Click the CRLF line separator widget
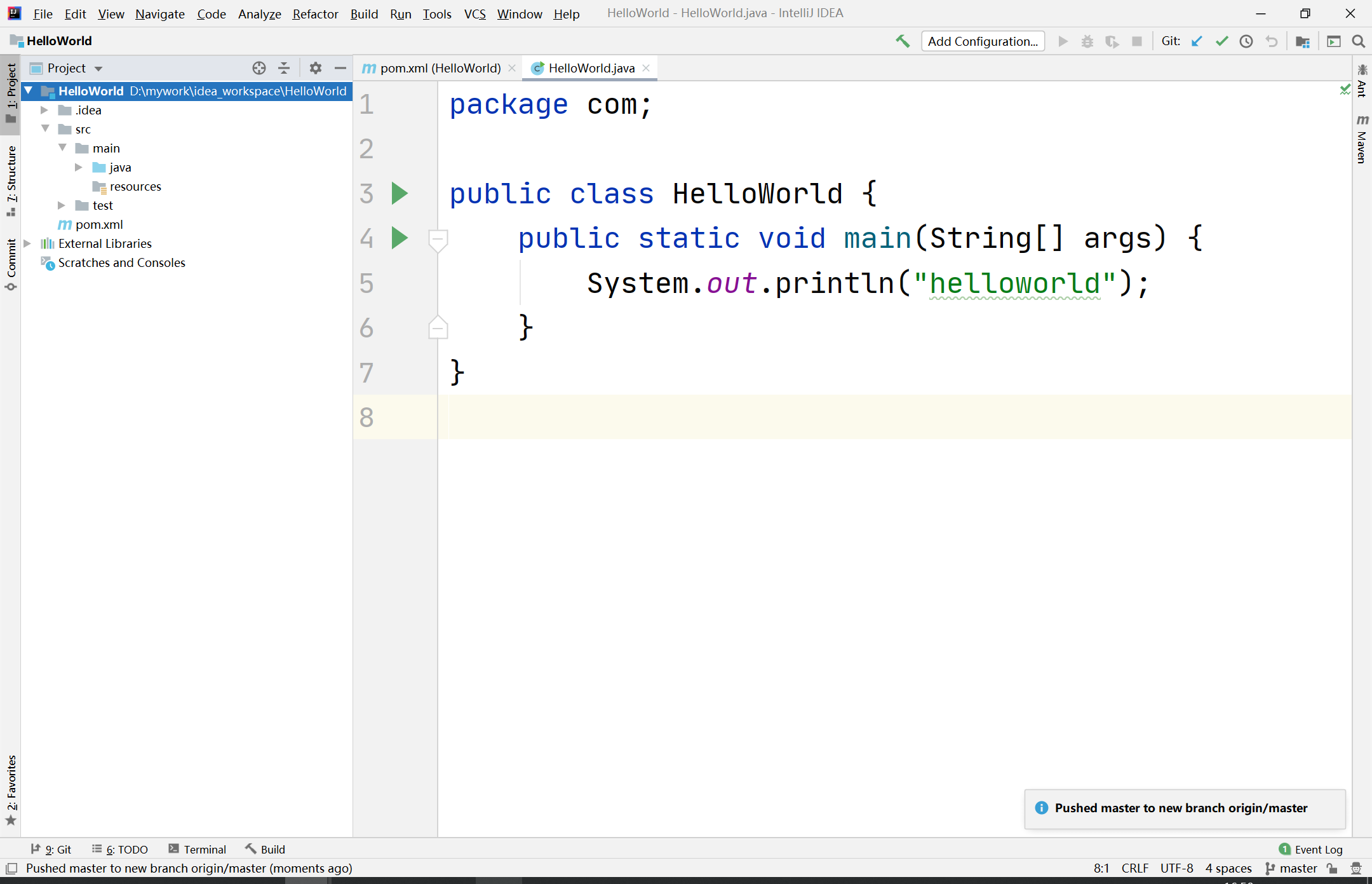 tap(1134, 868)
